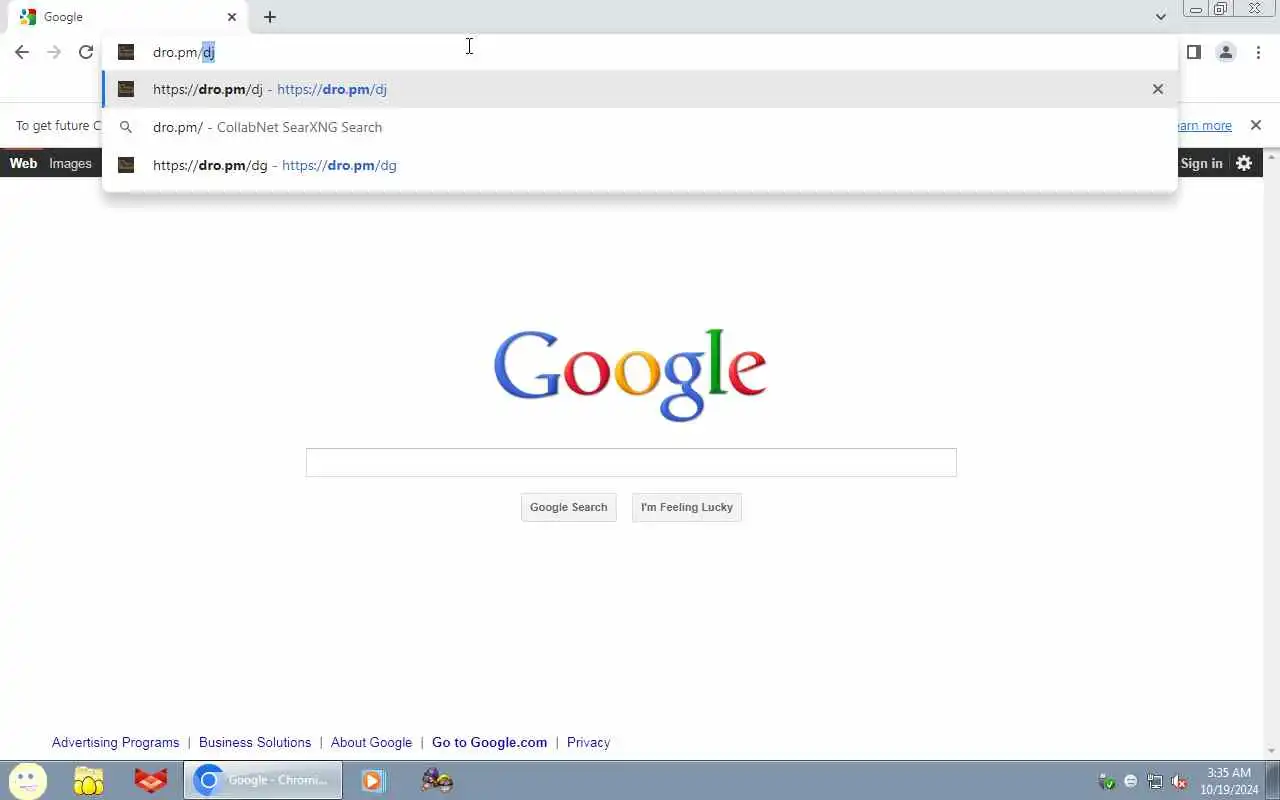Open the clock showing 3:35 AM

coord(1229,781)
